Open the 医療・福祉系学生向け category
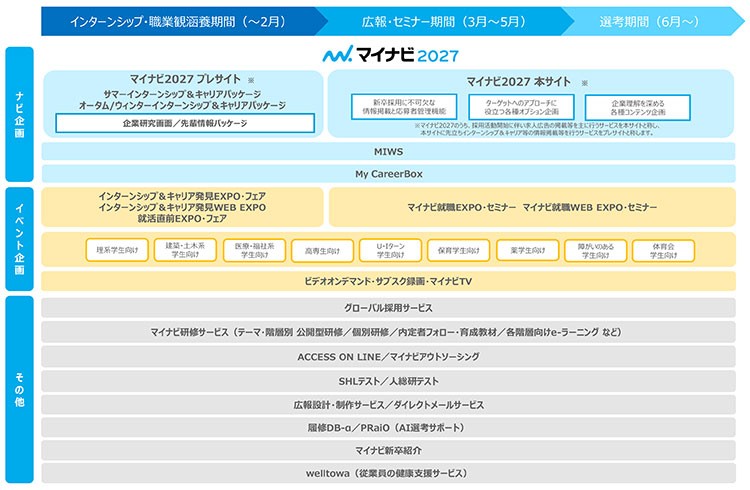The image size is (750, 490). point(254,249)
